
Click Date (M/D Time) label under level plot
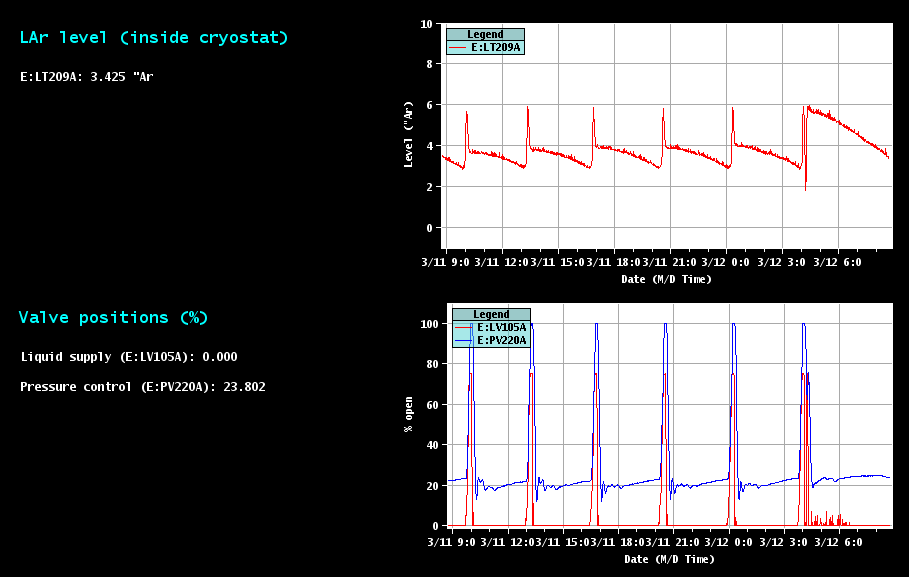666,279
